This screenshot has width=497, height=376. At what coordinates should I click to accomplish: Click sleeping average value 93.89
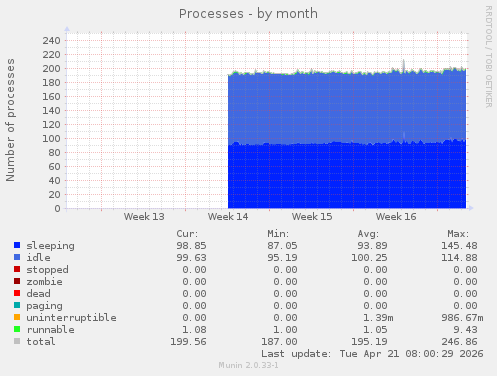click(372, 246)
